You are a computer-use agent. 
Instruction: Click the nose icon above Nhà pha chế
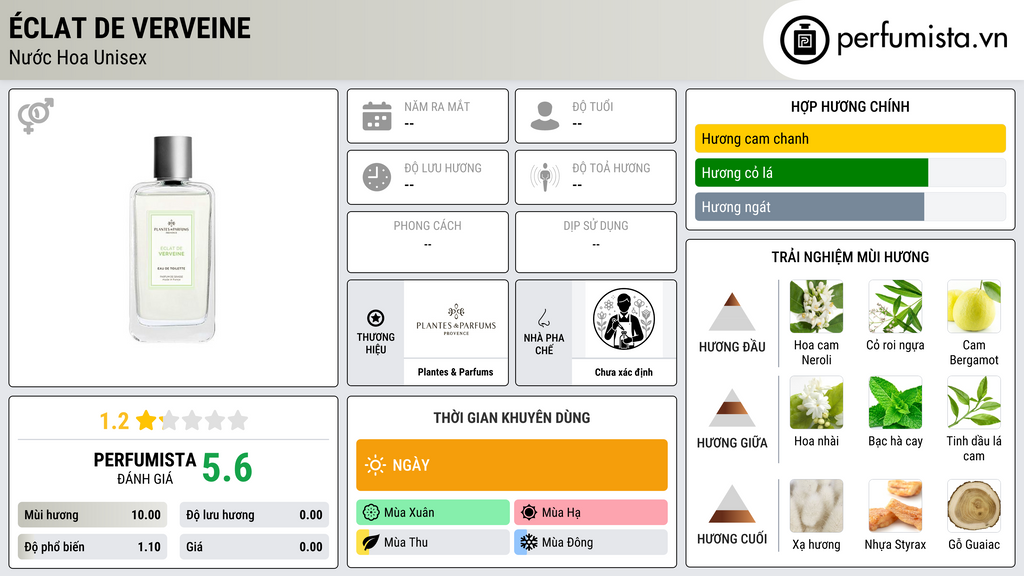pos(543,318)
